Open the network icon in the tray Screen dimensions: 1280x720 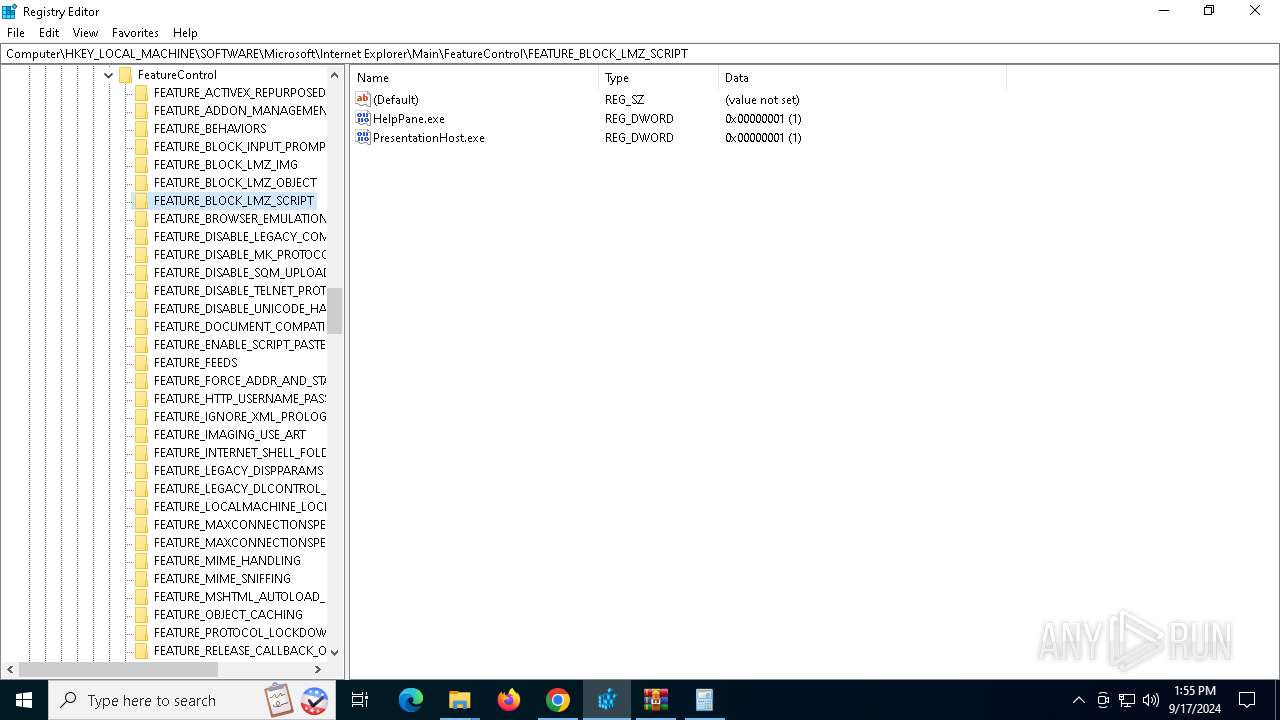1127,700
